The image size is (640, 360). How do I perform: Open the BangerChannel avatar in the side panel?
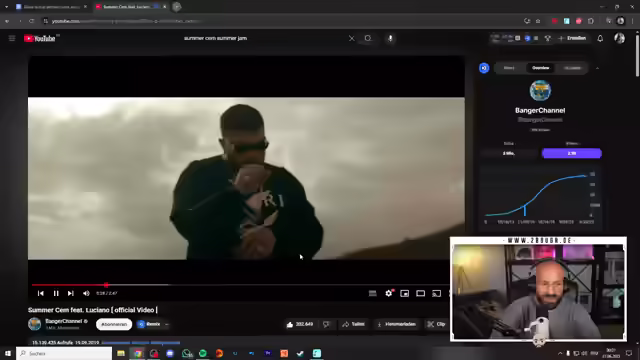pos(540,90)
